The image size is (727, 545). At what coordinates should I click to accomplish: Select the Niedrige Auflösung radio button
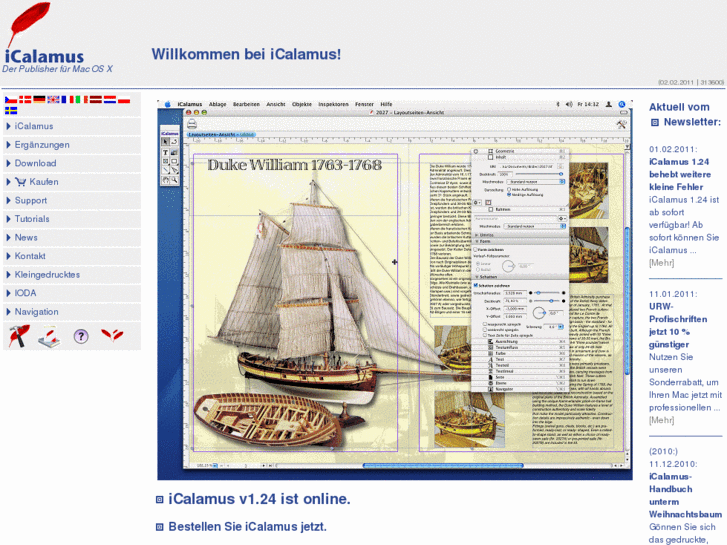click(509, 195)
